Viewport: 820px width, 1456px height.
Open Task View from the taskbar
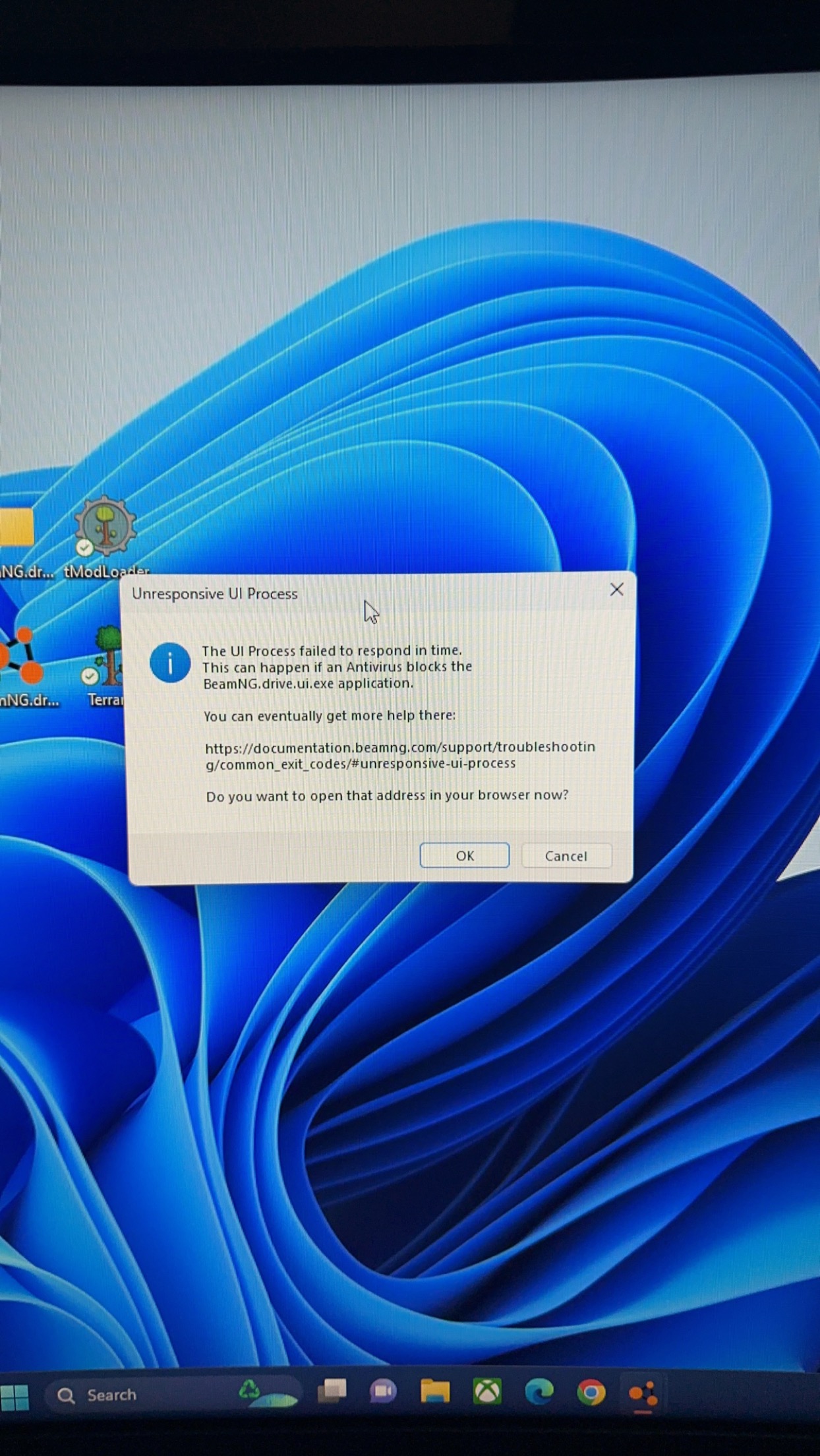pyautogui.click(x=332, y=1391)
